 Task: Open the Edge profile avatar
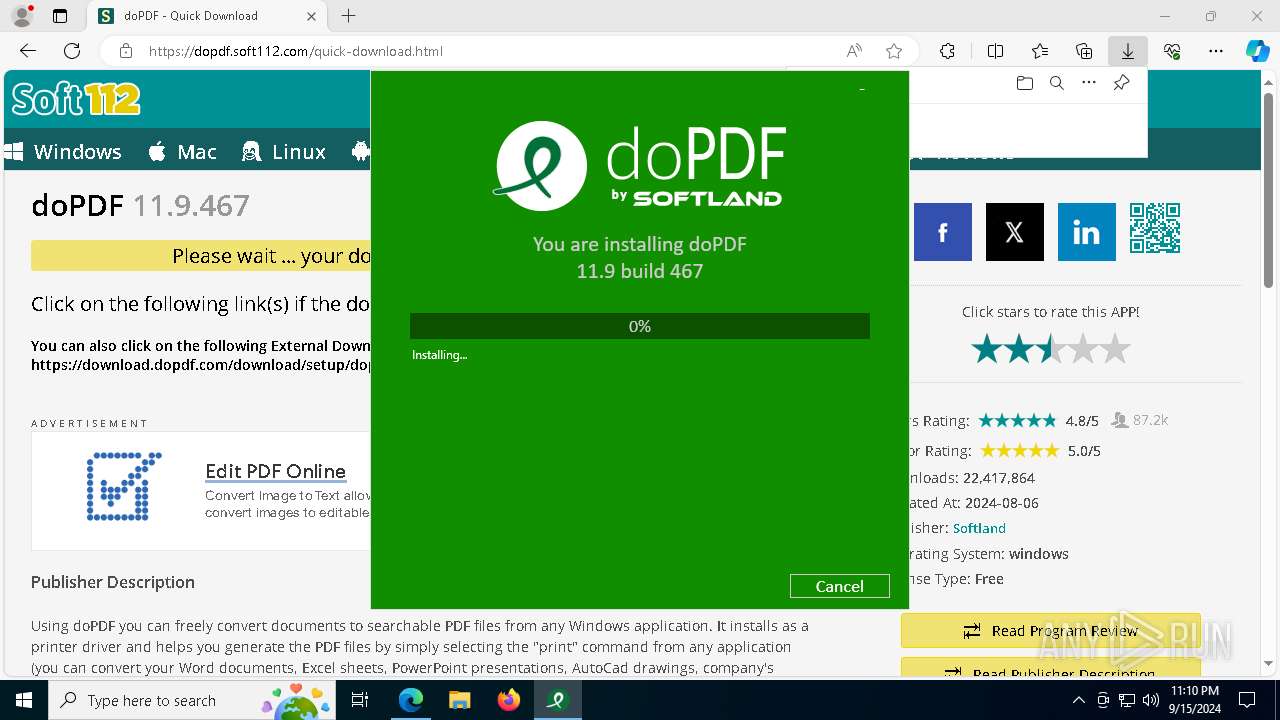(x=22, y=16)
